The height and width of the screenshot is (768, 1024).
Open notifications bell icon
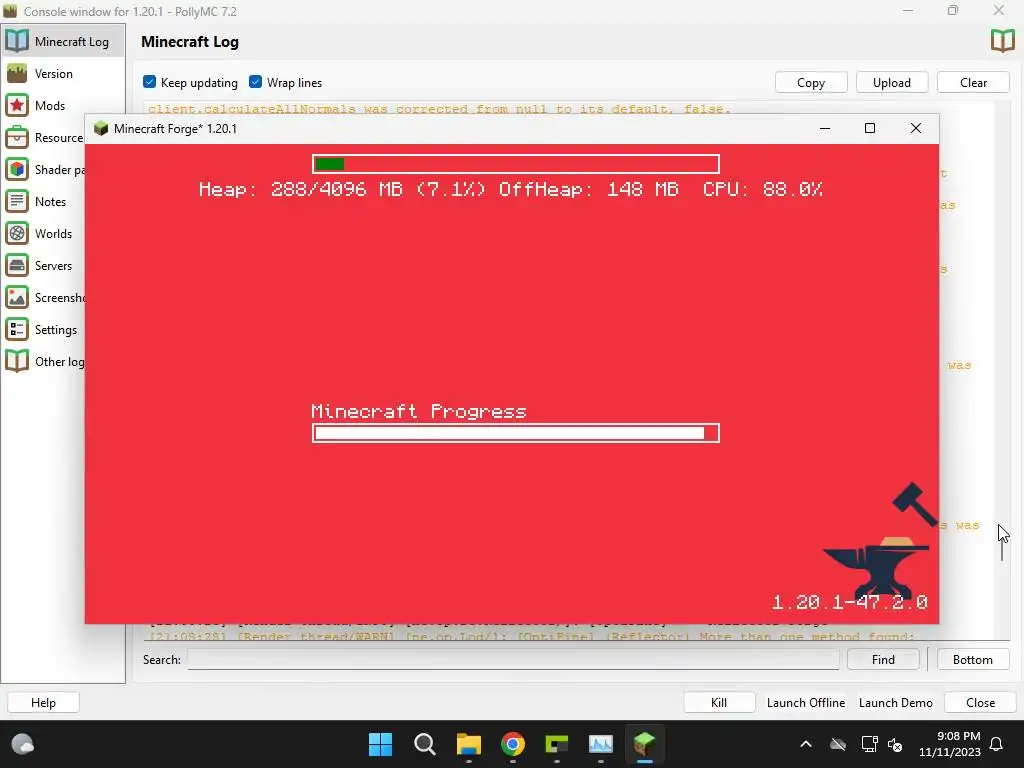[997, 744]
